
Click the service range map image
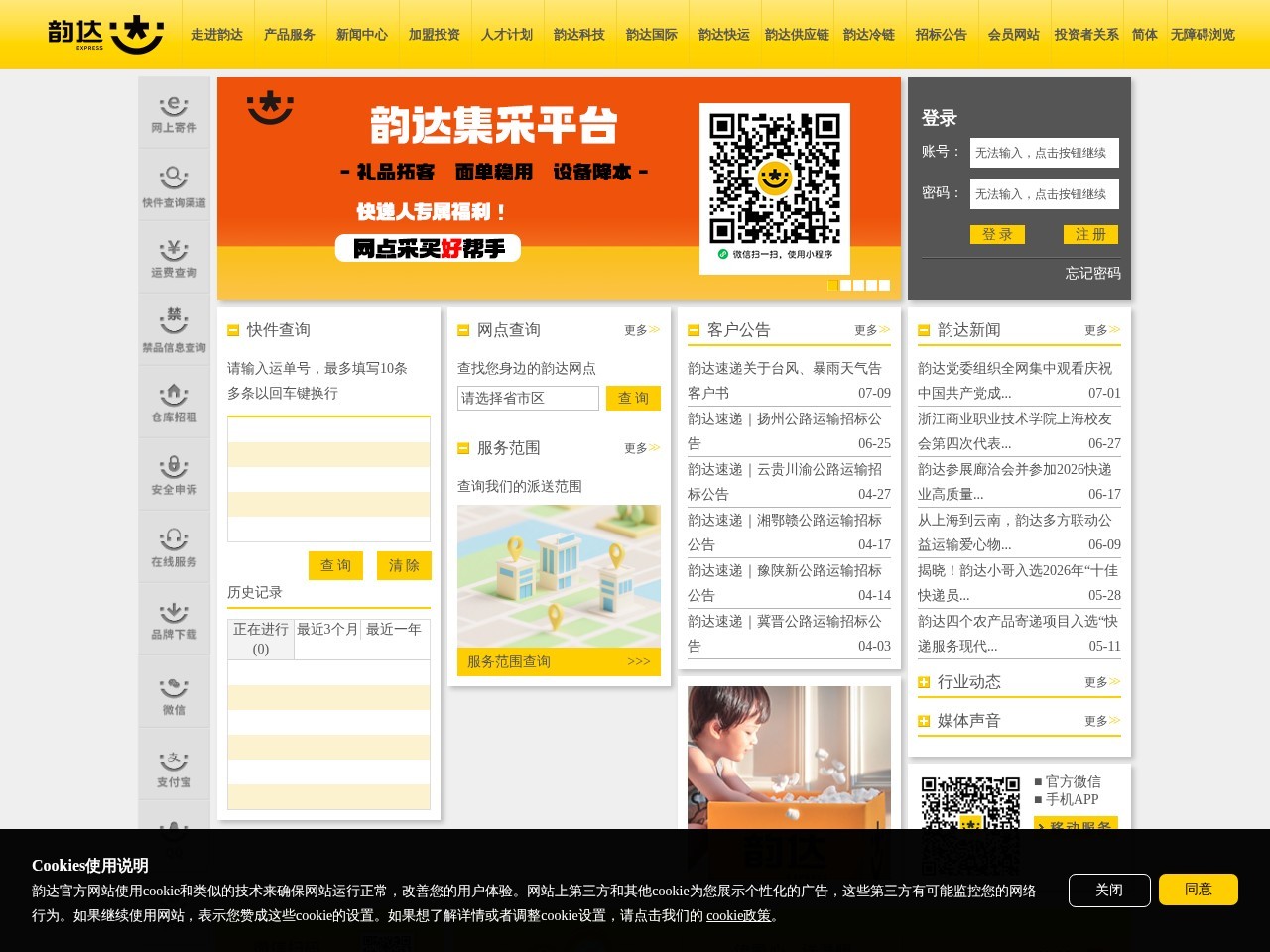pyautogui.click(x=559, y=576)
